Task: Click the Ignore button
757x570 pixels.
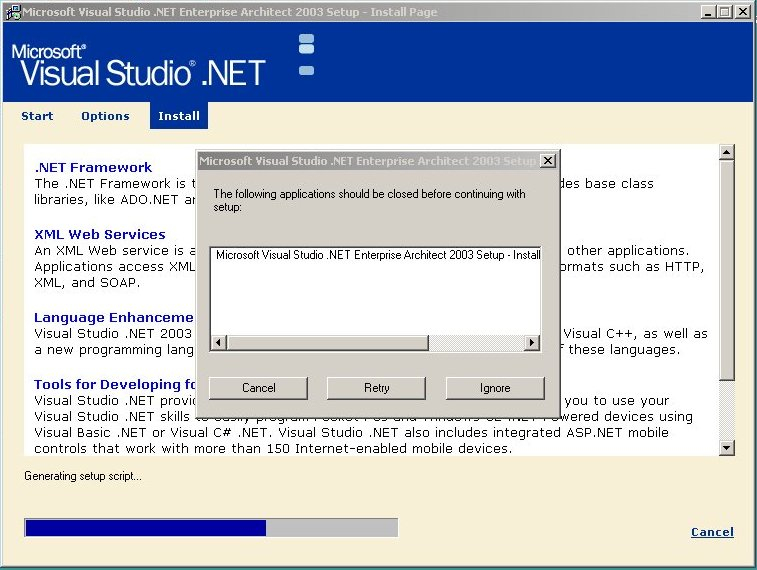Action: 495,388
